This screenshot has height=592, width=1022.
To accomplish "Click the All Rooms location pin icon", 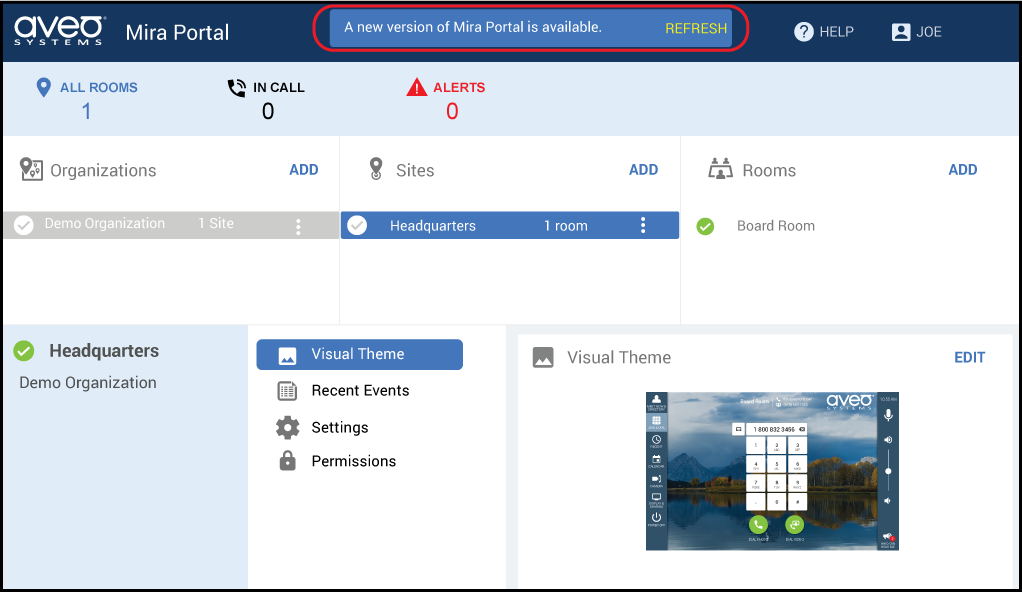I will click(x=43, y=88).
